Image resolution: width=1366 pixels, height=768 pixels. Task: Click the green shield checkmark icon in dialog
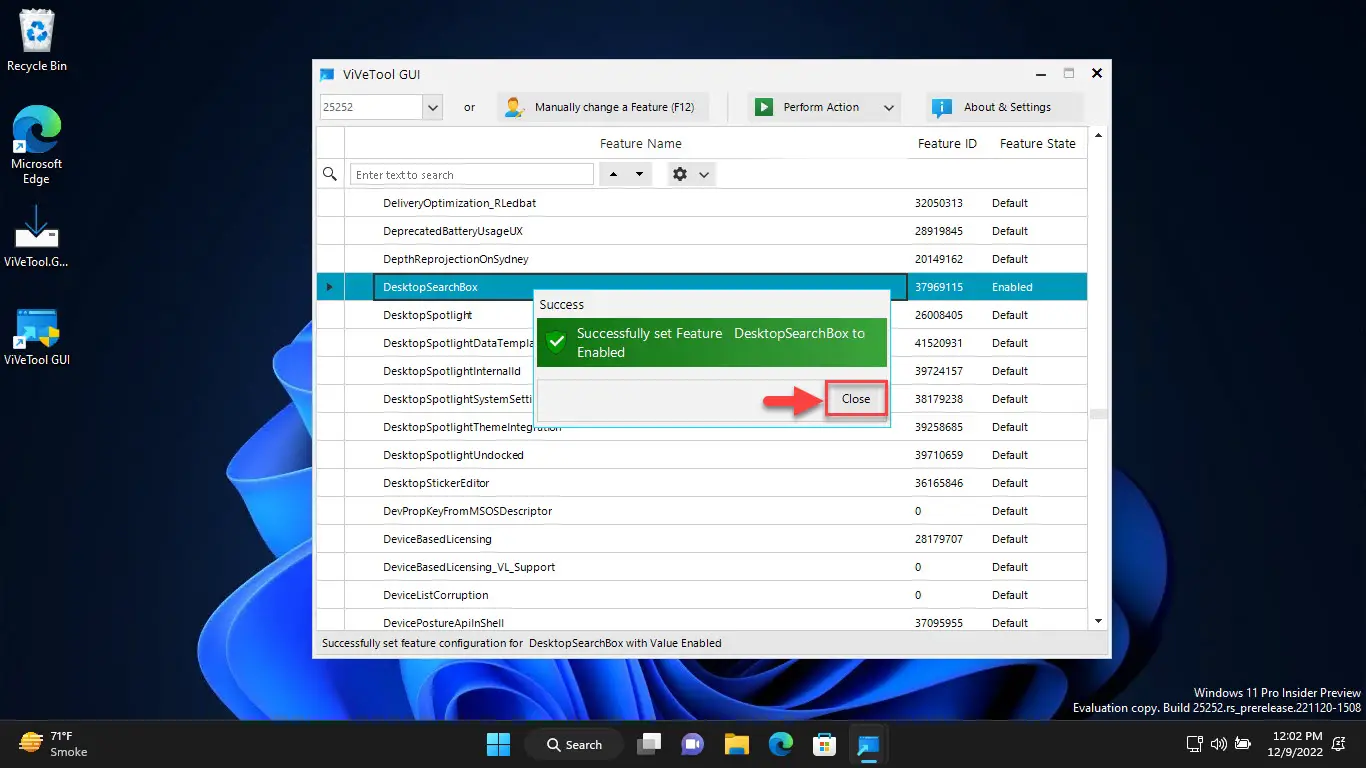tap(556, 342)
